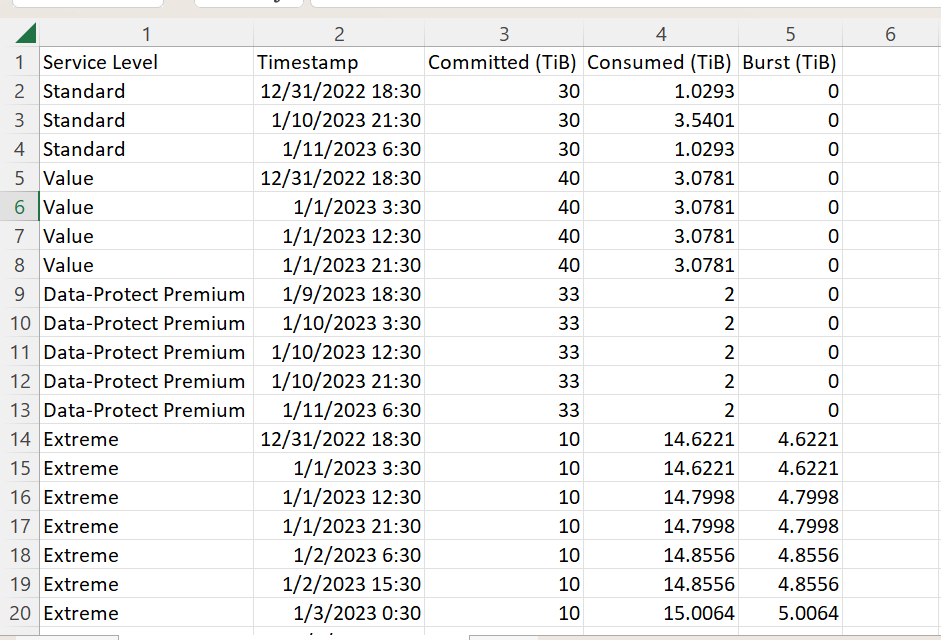The height and width of the screenshot is (640, 941).
Task: Select the column 4 header
Action: (661, 35)
